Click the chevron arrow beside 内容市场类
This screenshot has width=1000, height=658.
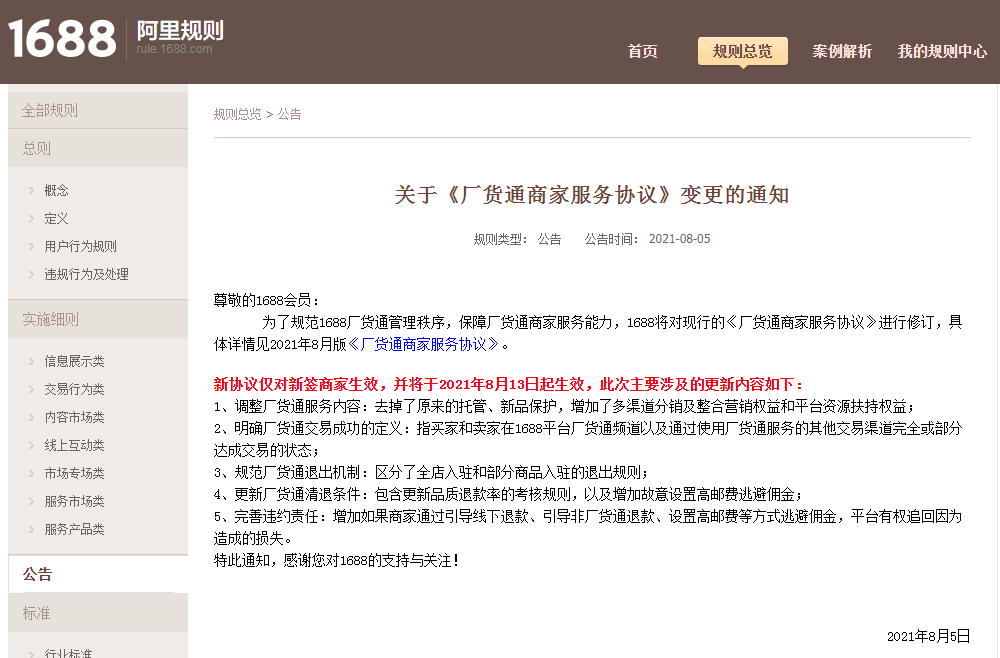(x=31, y=417)
